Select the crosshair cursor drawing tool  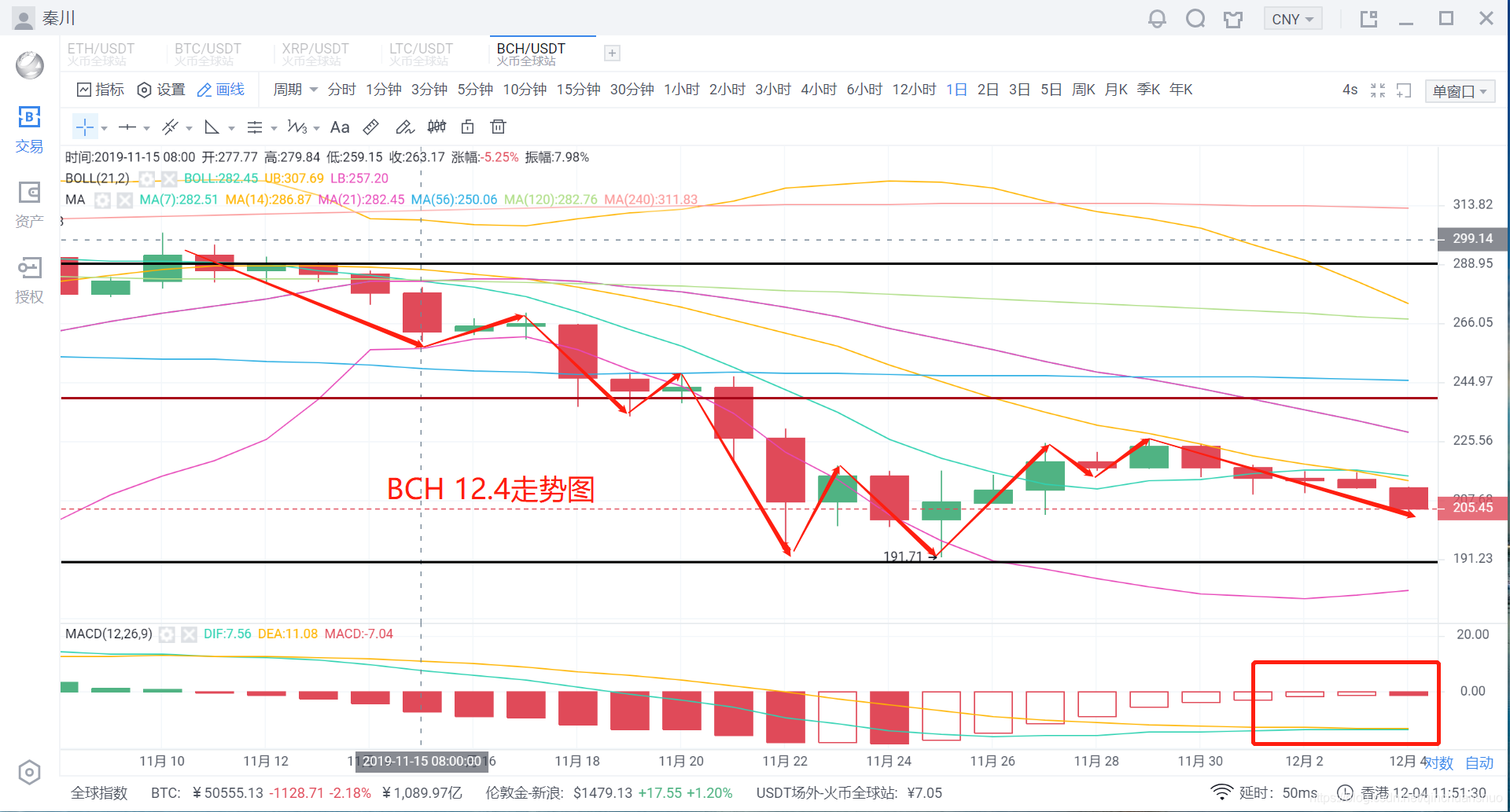pos(85,127)
